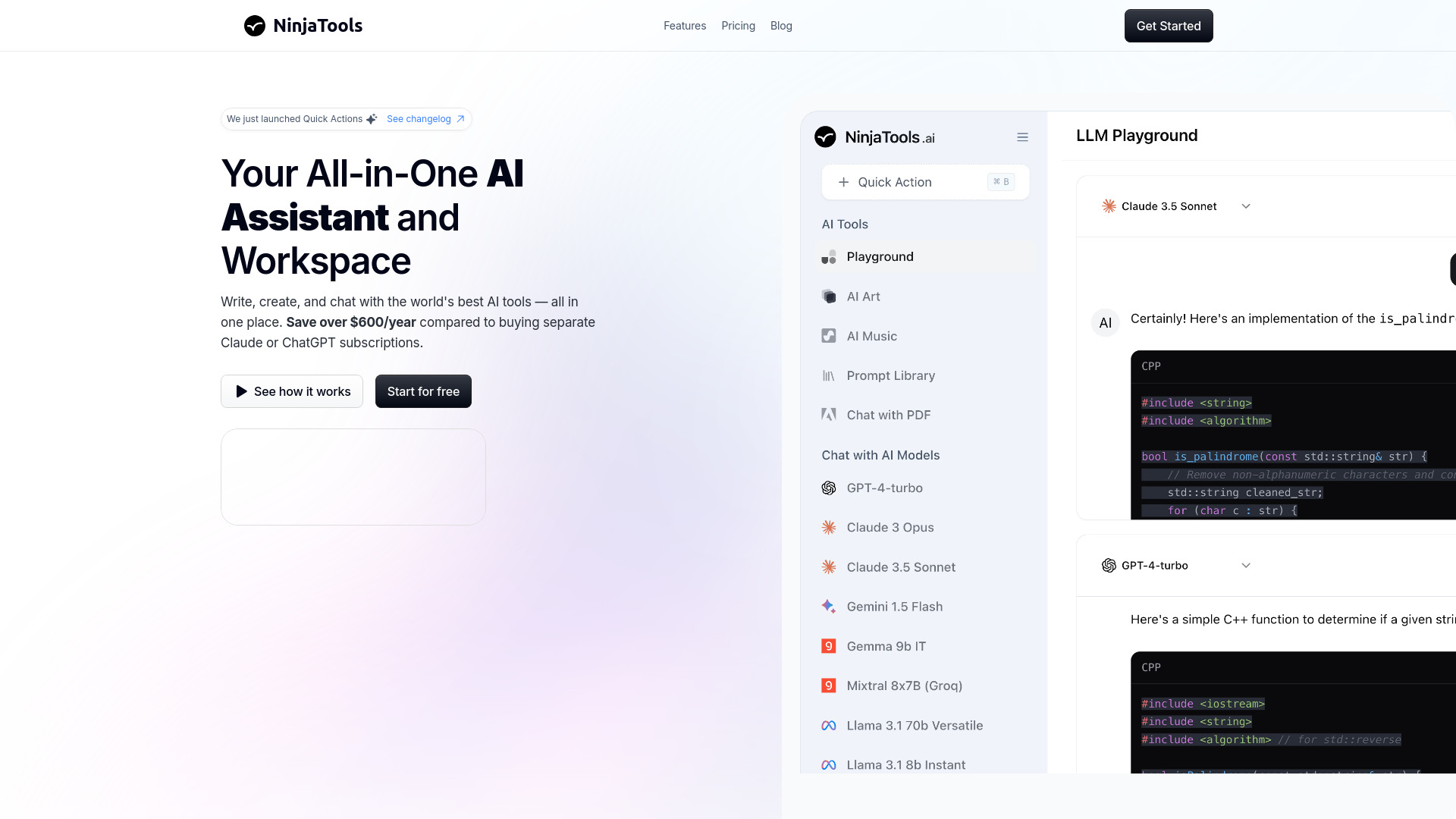
Task: Enable Llama 3.1 70b Versatile model
Action: (914, 724)
